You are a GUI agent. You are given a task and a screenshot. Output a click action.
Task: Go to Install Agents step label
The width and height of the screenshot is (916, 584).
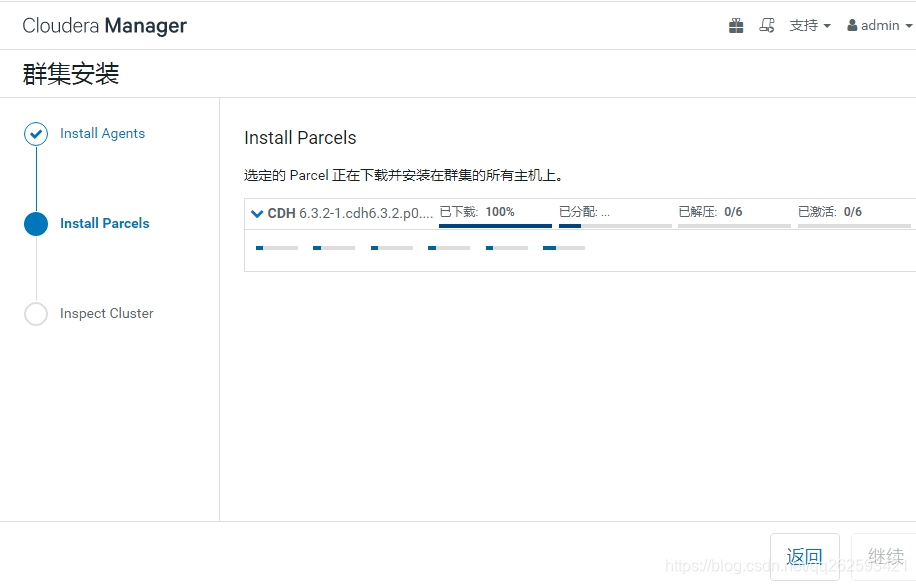(x=102, y=134)
